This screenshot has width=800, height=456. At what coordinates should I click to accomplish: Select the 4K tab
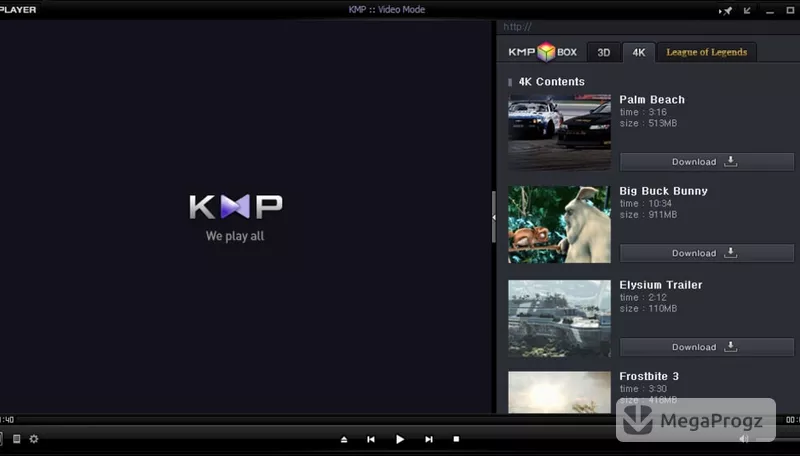pyautogui.click(x=639, y=53)
